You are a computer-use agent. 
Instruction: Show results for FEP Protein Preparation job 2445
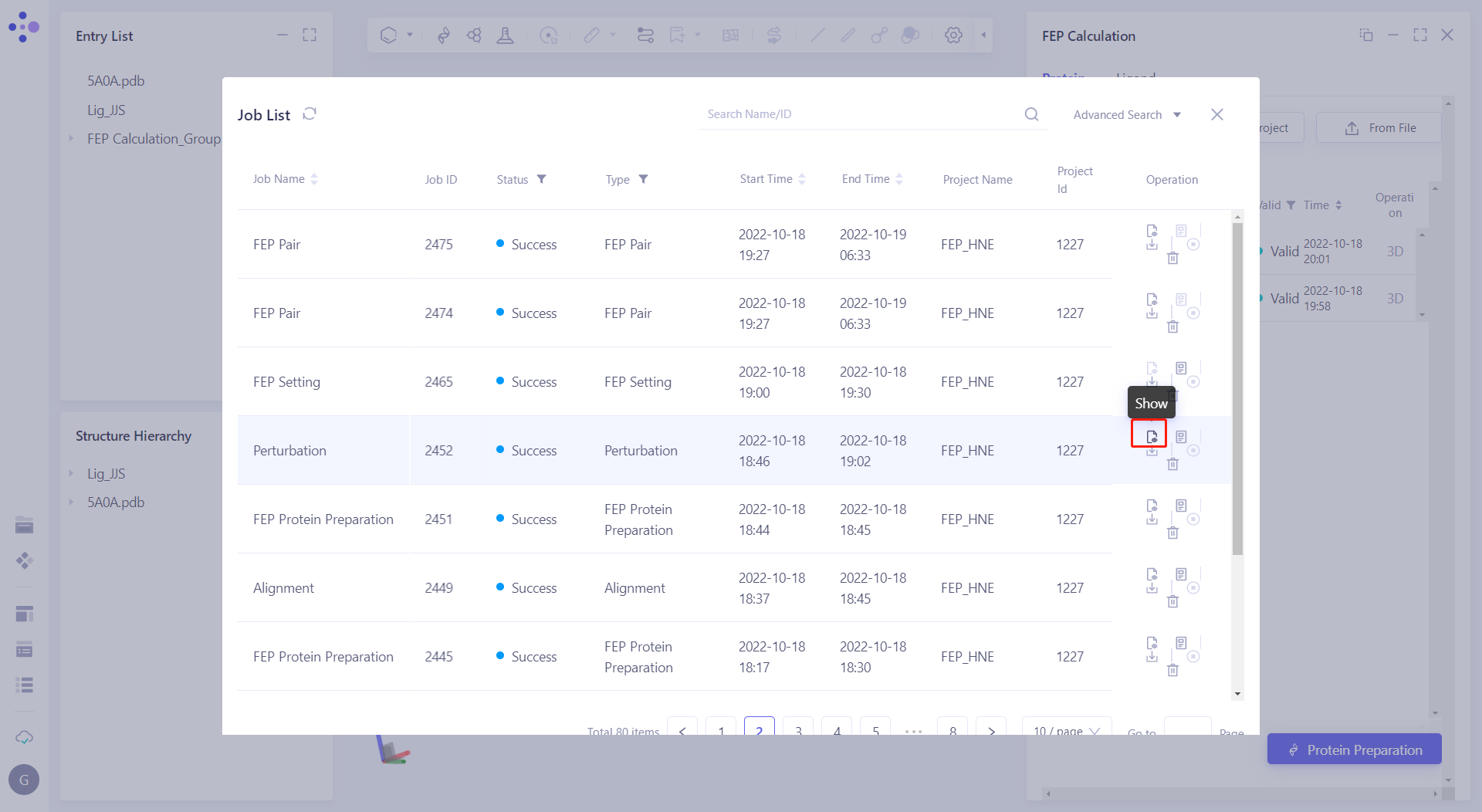[1152, 642]
